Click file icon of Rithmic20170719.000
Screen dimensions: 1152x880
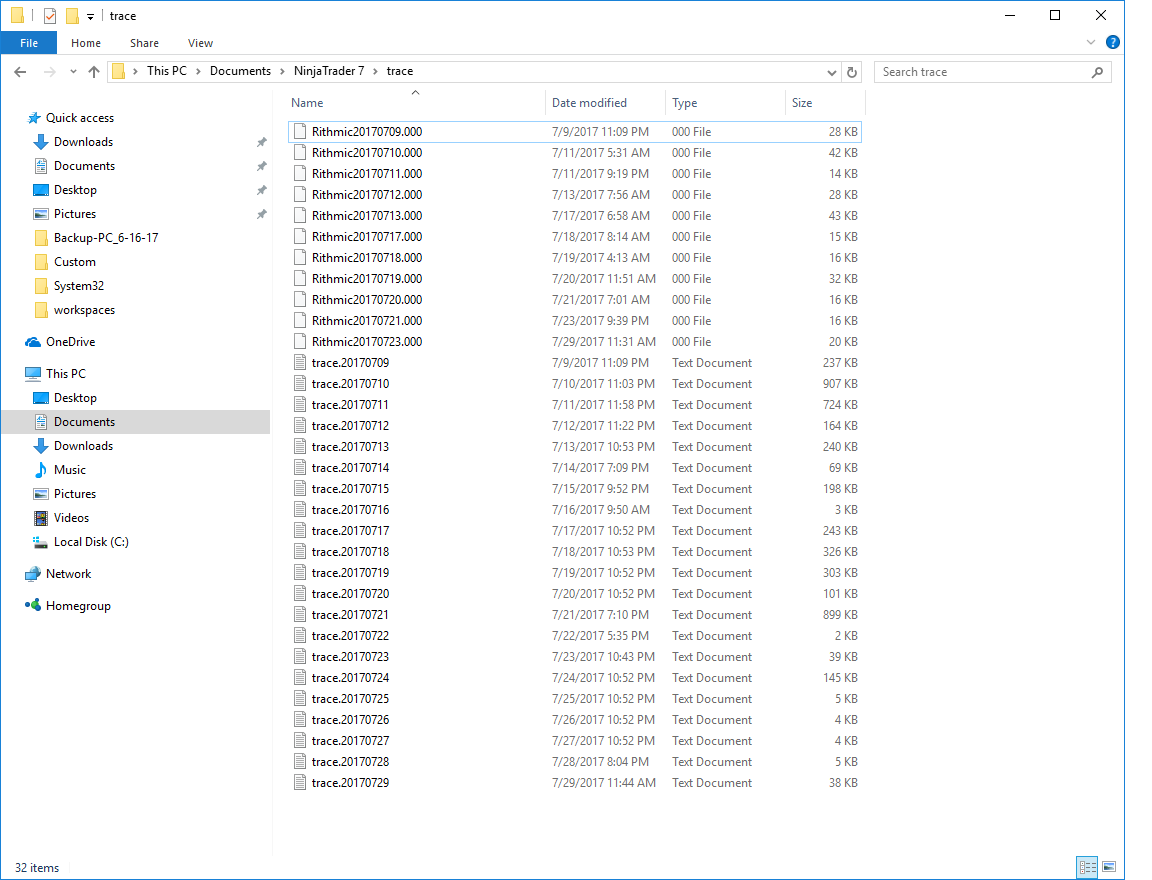coord(300,278)
